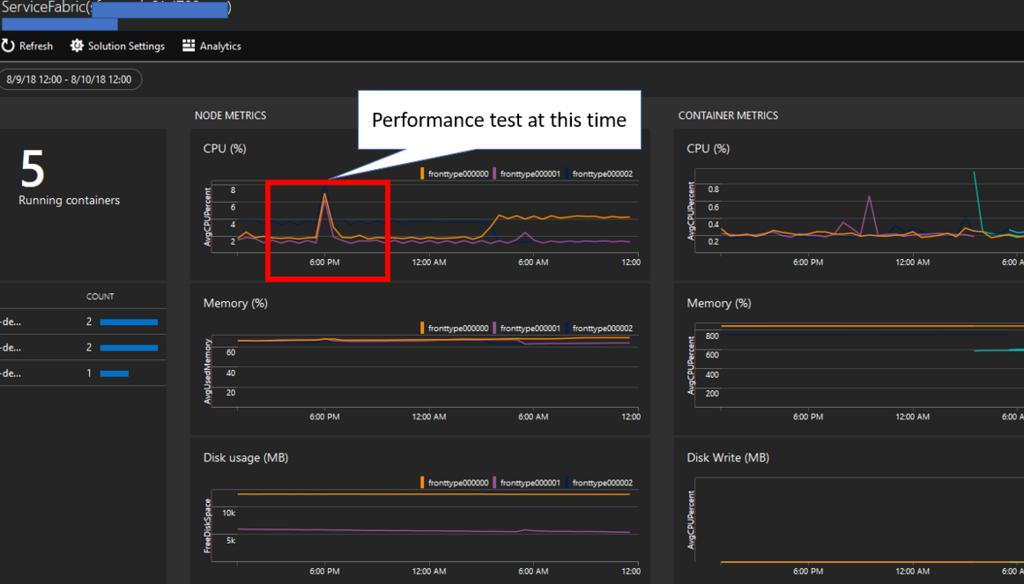The height and width of the screenshot is (584, 1024).
Task: Open the container CPU (%) chart
Action: coord(849,205)
